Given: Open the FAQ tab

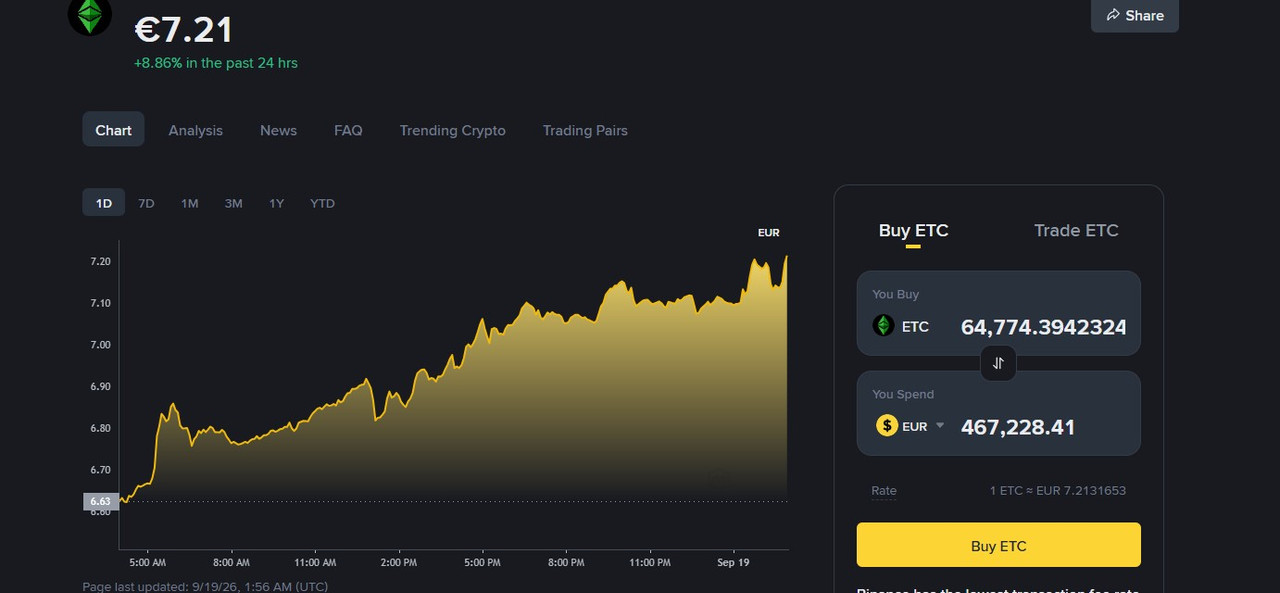Looking at the screenshot, I should 348,130.
